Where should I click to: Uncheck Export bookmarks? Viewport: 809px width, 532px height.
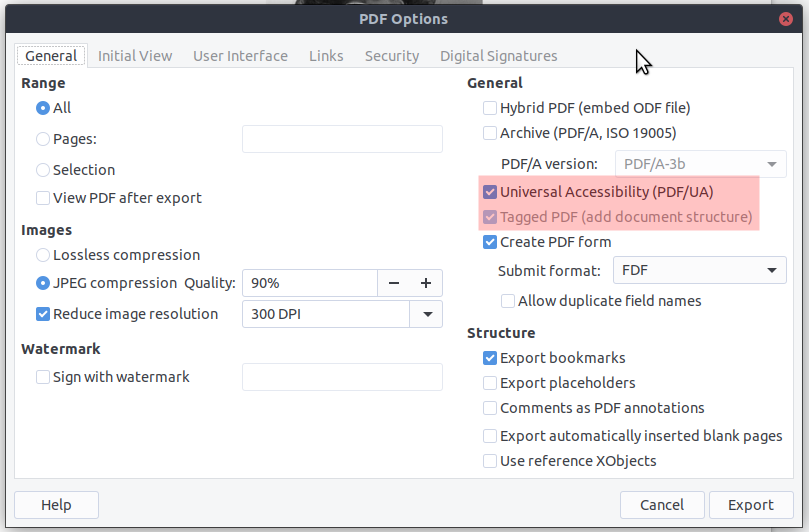pyautogui.click(x=490, y=358)
